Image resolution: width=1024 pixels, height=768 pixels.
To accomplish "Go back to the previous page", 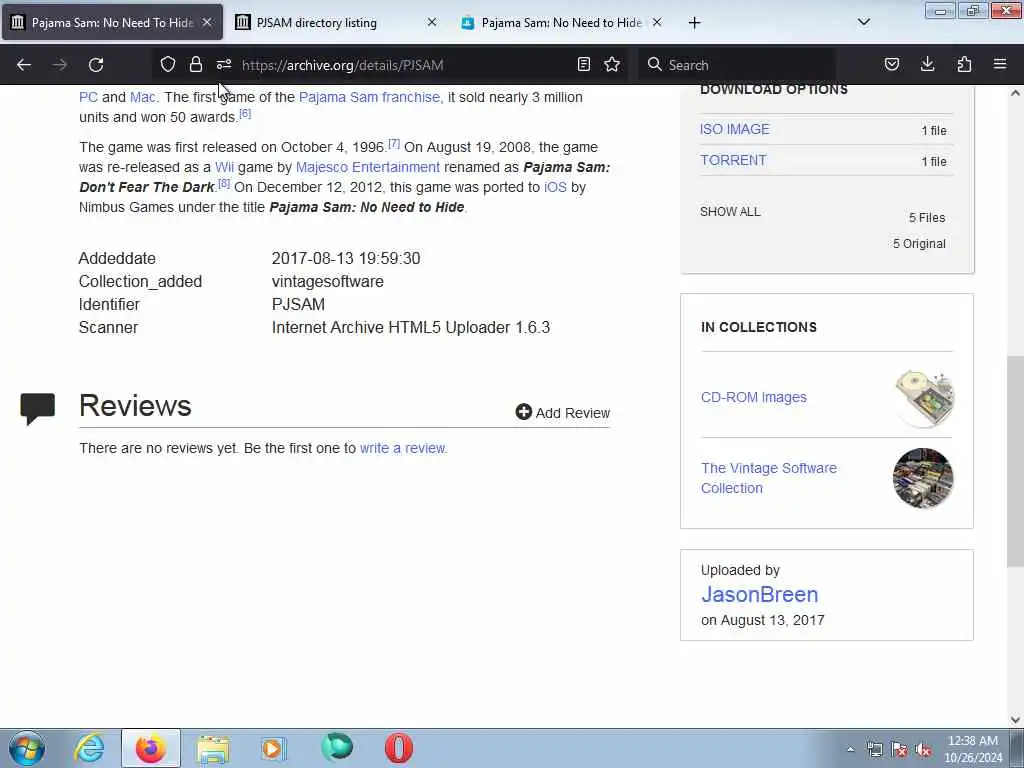I will click(24, 65).
